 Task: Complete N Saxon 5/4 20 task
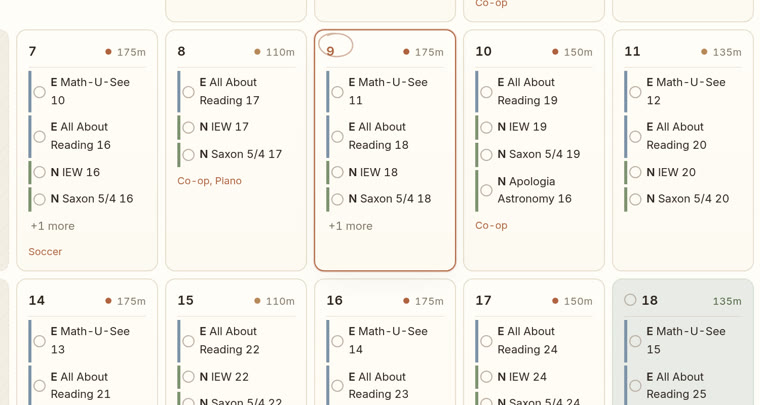coord(635,199)
